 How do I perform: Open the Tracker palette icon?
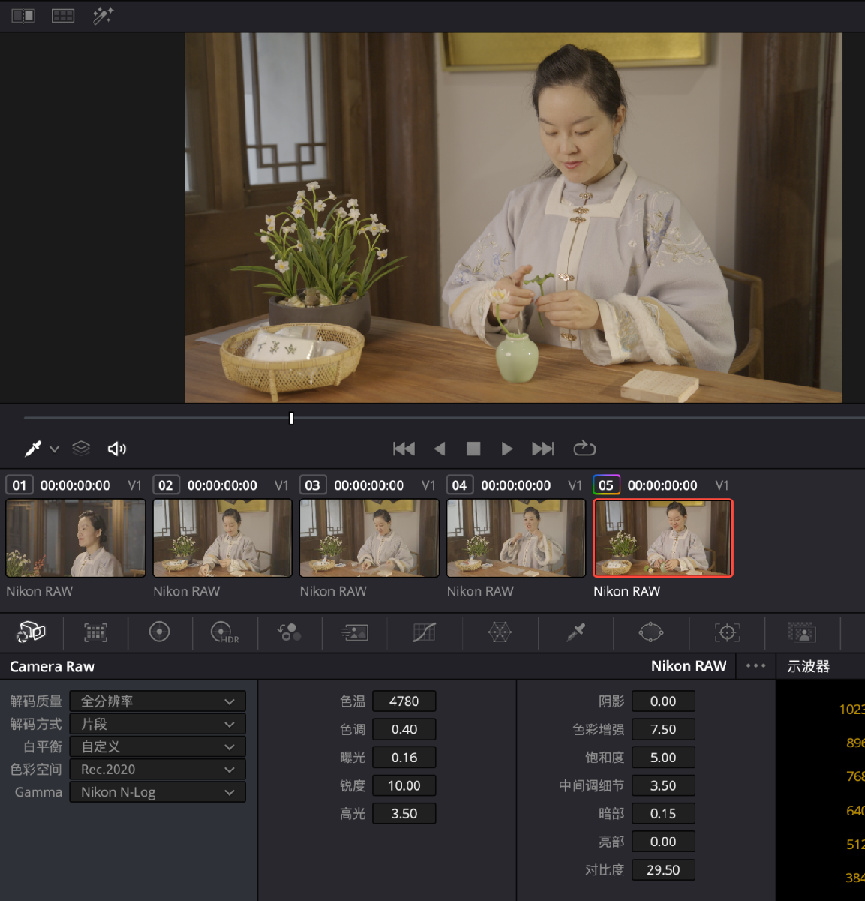(x=727, y=632)
